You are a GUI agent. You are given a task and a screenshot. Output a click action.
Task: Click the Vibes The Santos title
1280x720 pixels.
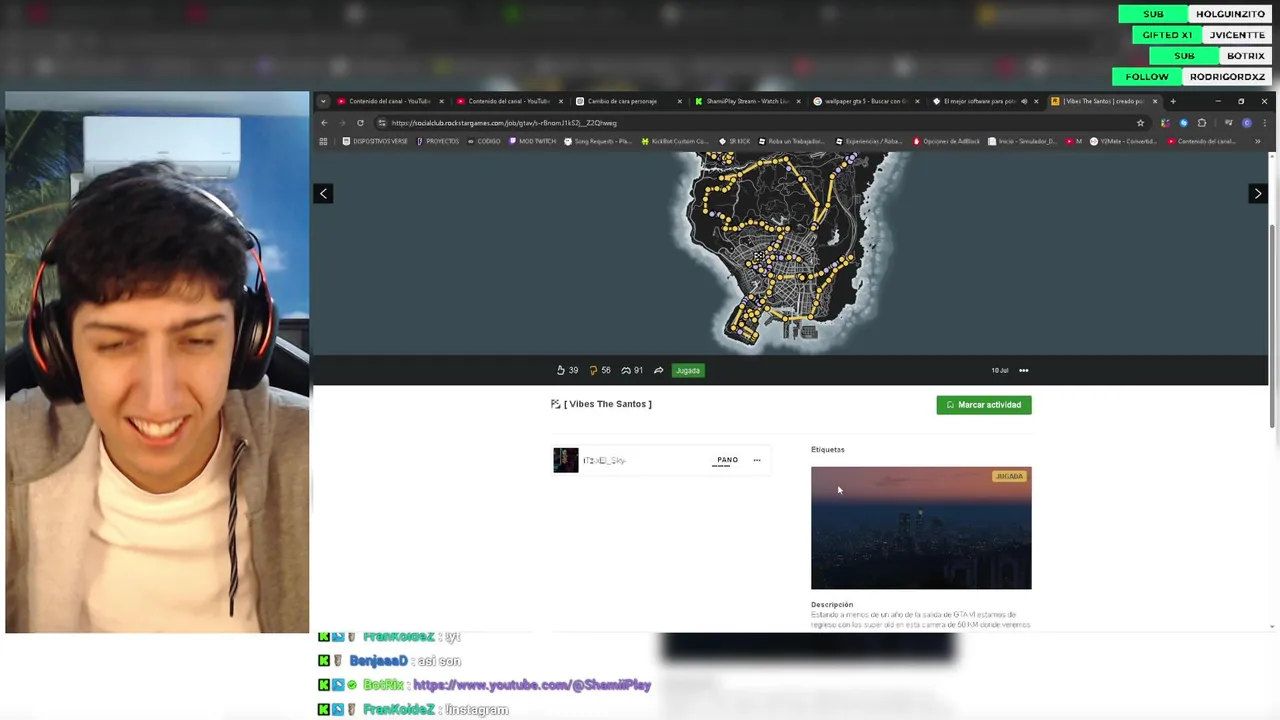[x=608, y=404]
